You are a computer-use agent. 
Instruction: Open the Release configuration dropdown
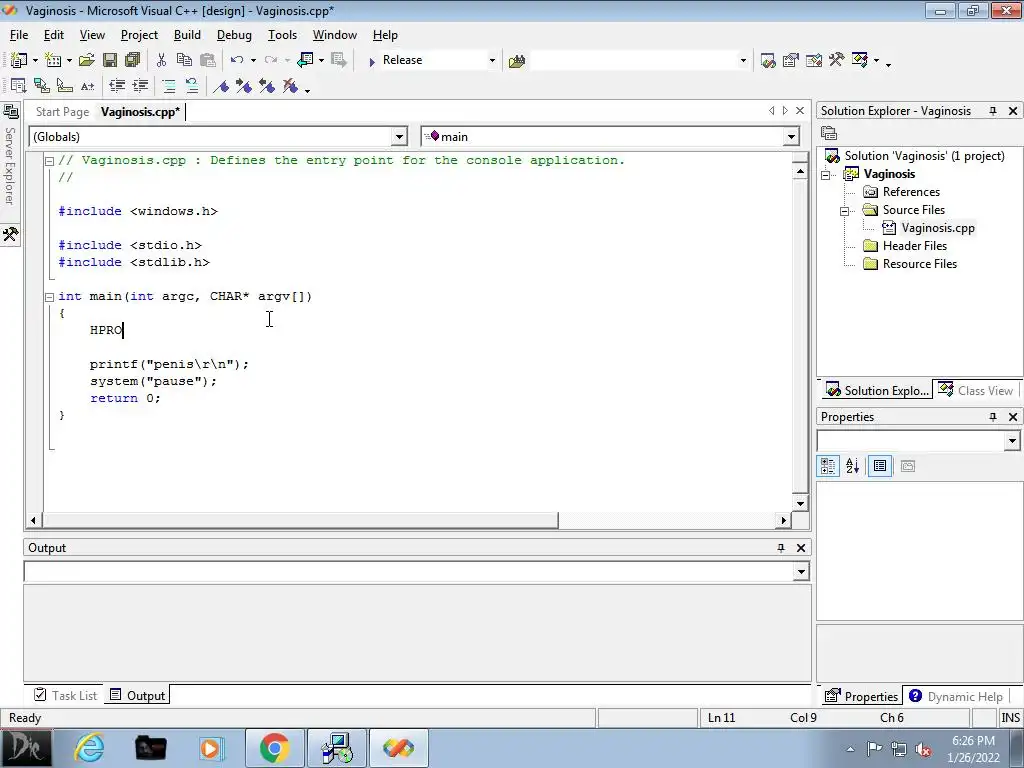[492, 61]
